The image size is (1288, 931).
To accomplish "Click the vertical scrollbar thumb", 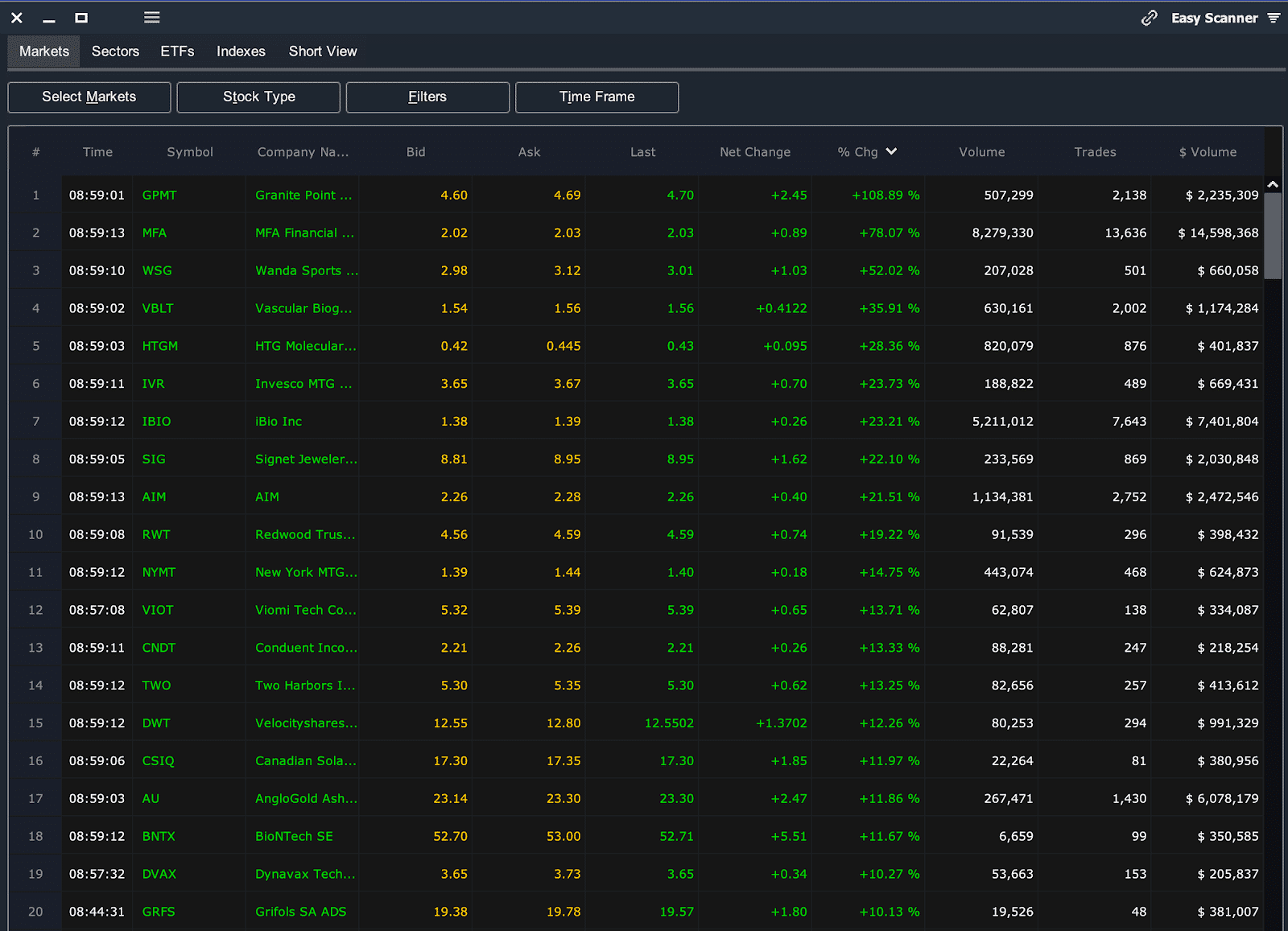I will (x=1273, y=236).
